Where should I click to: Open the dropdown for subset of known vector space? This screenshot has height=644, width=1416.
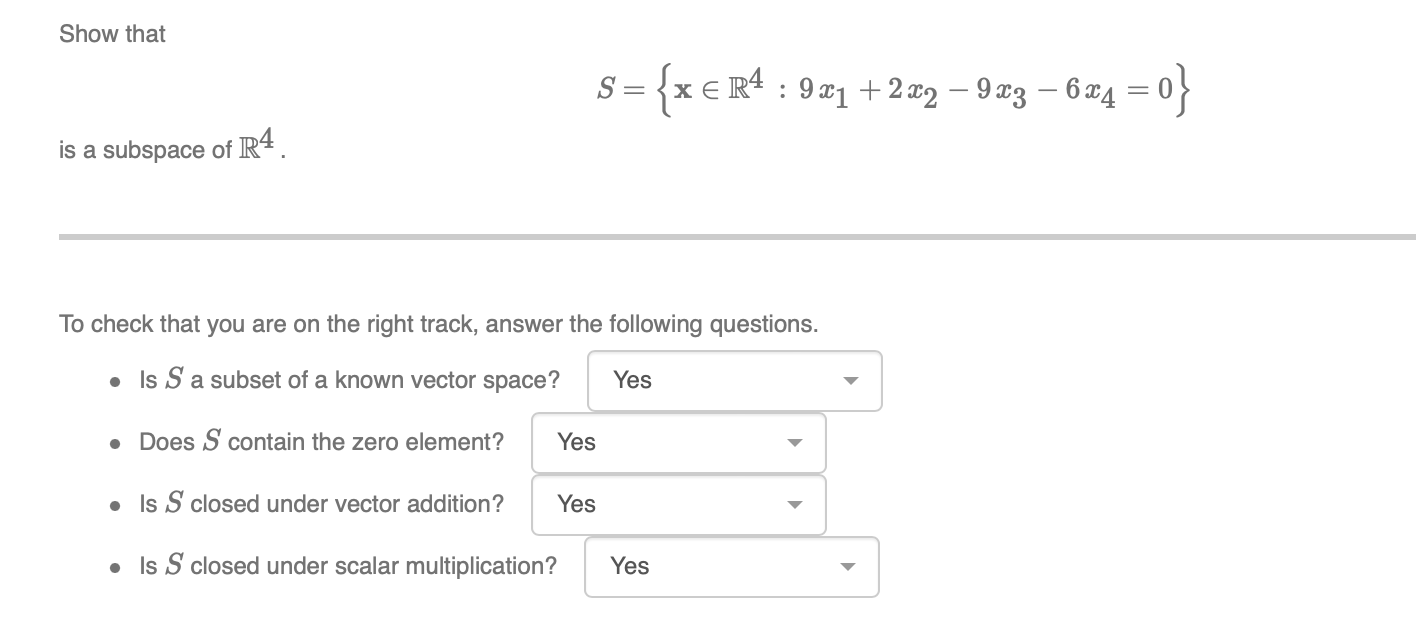pyautogui.click(x=735, y=381)
